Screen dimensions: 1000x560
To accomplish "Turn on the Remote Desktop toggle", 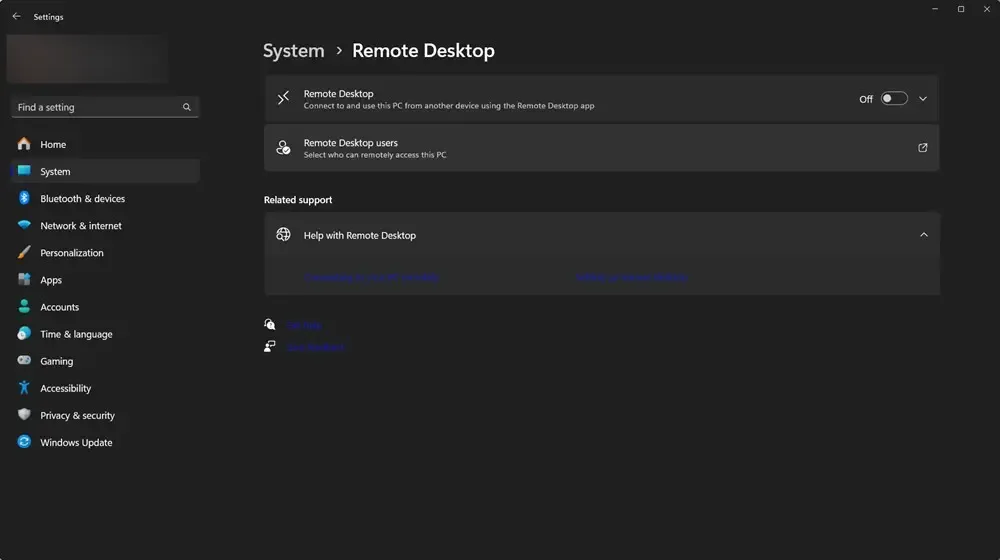I will tap(893, 98).
